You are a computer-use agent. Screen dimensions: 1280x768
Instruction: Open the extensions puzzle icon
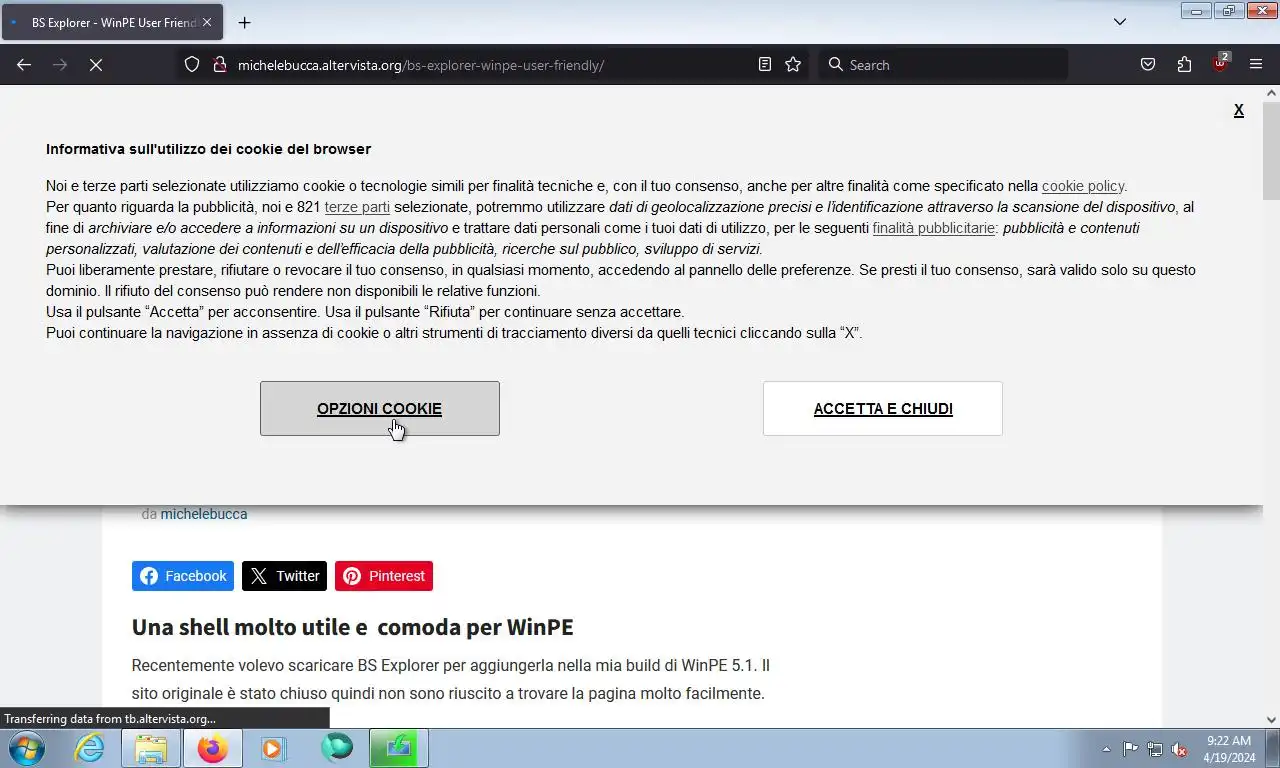[x=1184, y=65]
